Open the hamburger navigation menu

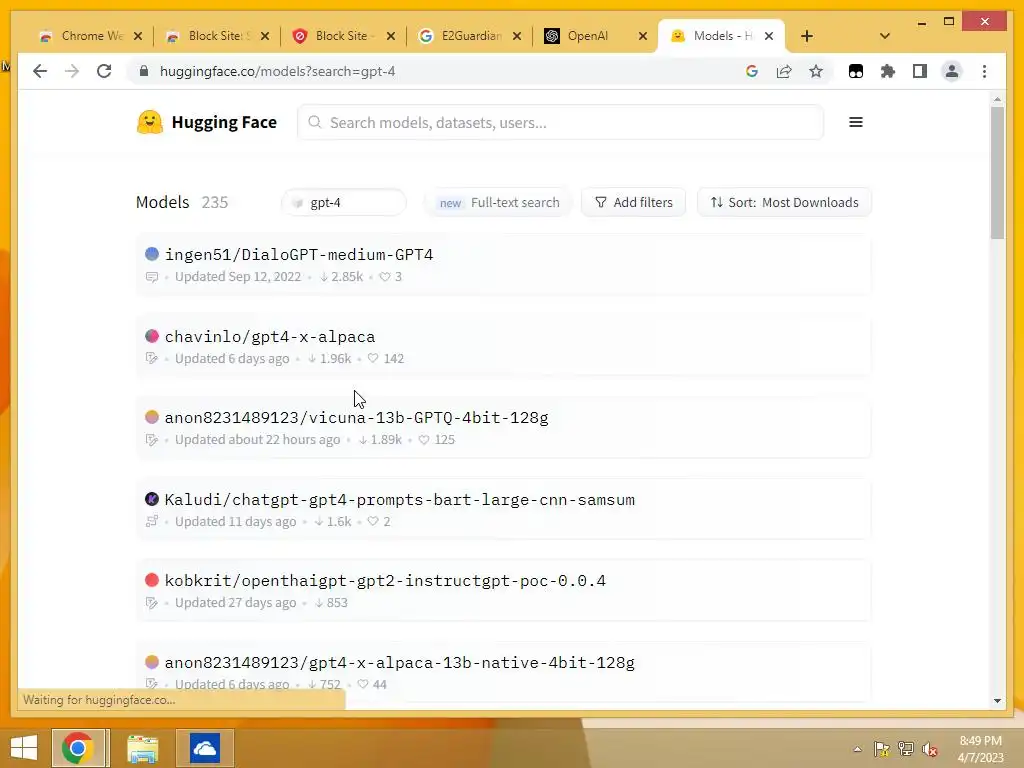coord(856,122)
